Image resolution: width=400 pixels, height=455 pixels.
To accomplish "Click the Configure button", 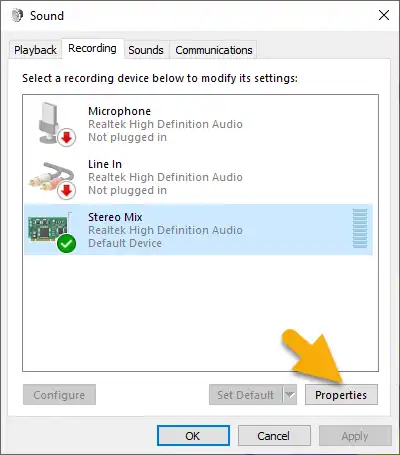I will (x=59, y=395).
